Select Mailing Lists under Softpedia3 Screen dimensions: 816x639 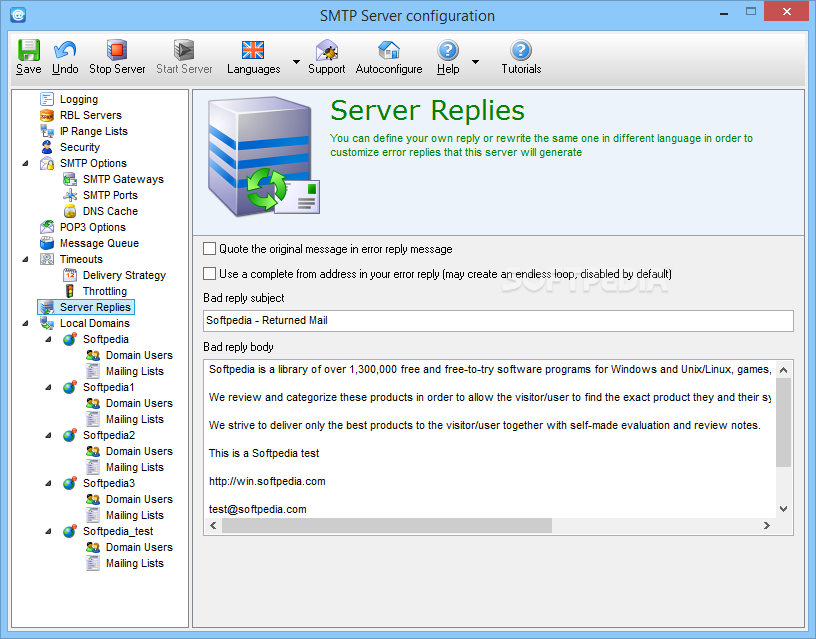pos(135,515)
